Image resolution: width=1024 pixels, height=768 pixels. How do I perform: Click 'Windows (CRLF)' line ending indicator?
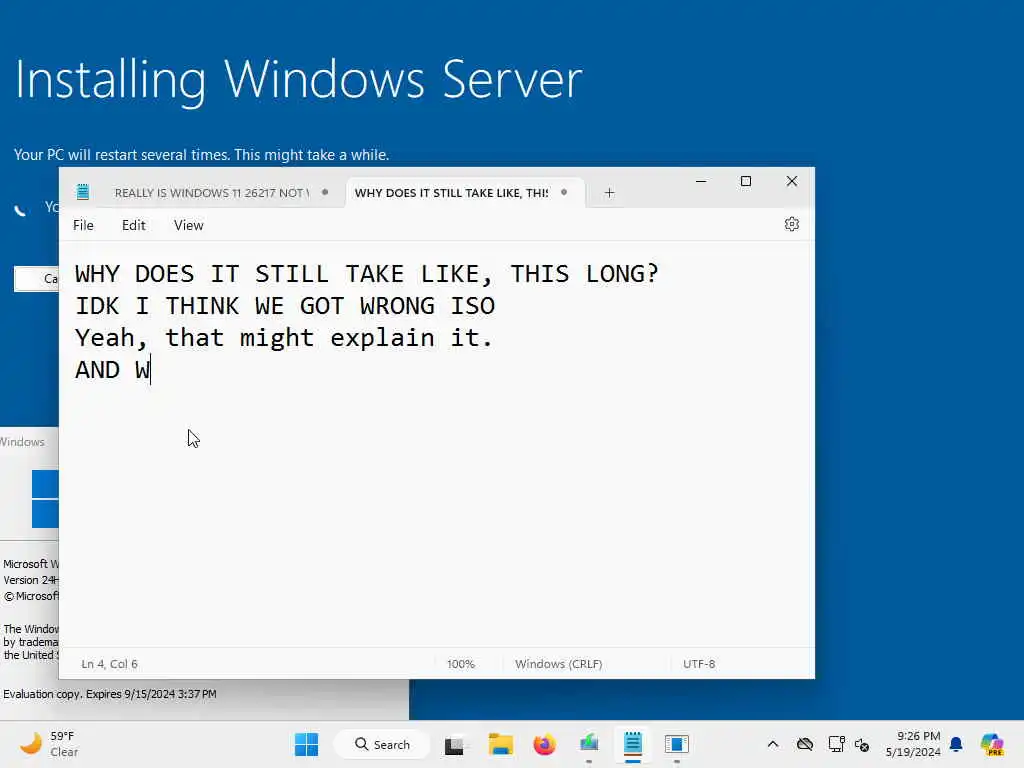pos(558,664)
